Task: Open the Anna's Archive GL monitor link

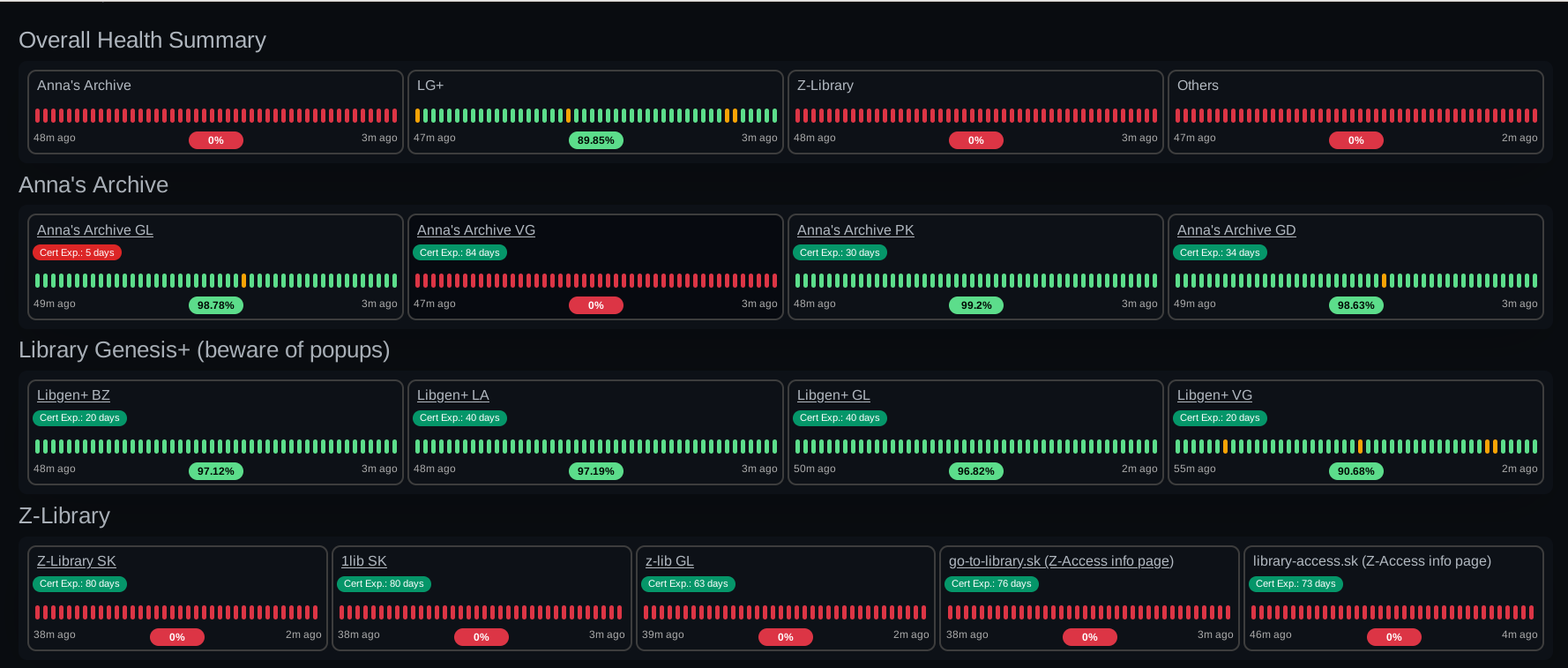Action: pos(95,230)
